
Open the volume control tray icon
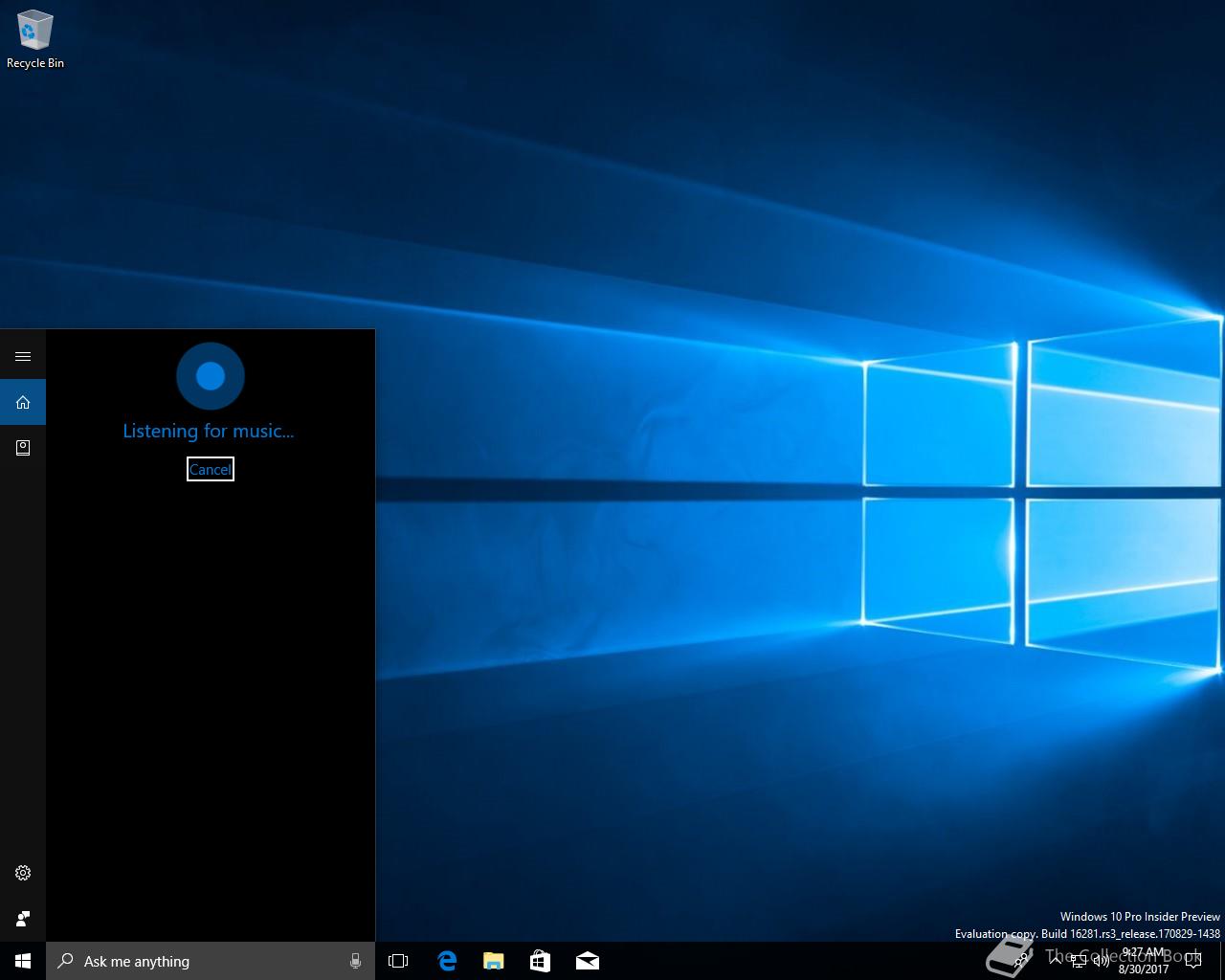click(1102, 961)
